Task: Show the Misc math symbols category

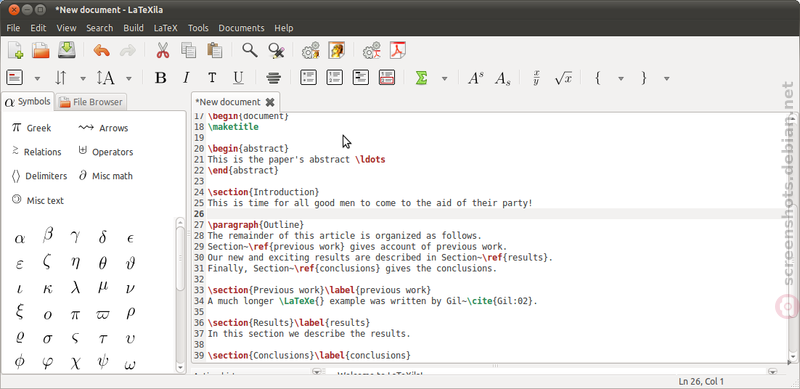Action: click(105, 176)
